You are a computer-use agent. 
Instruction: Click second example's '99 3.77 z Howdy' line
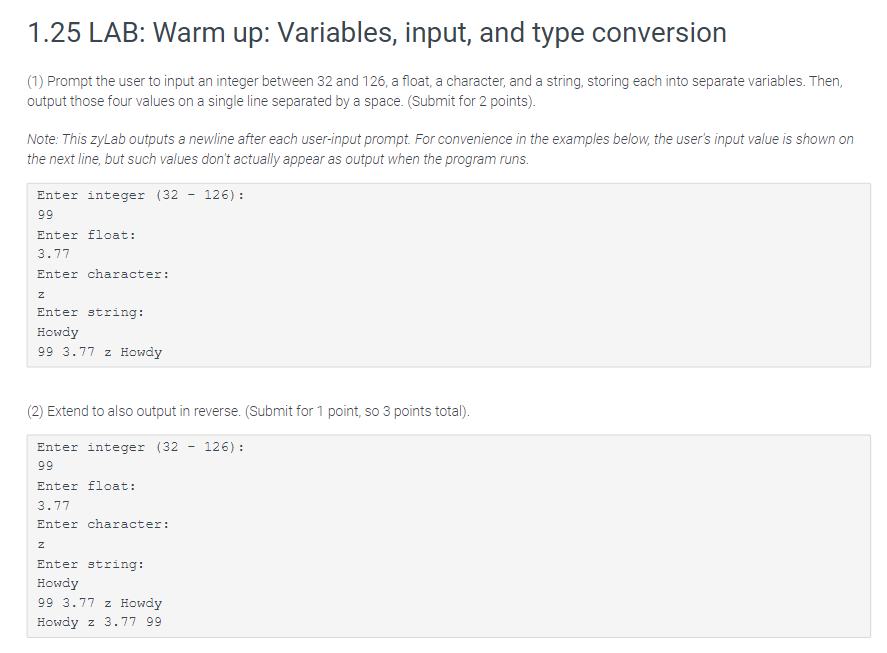(100, 603)
